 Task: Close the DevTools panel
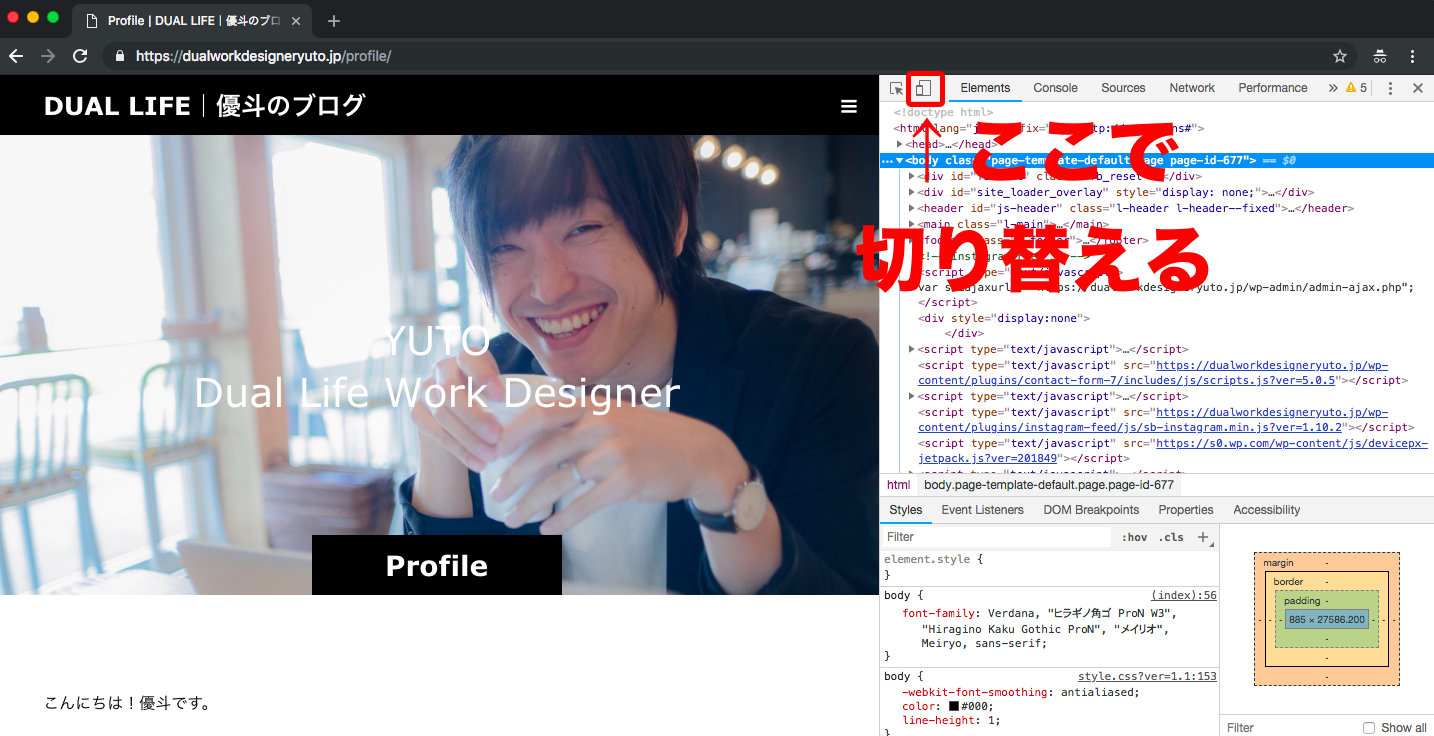[x=1417, y=88]
